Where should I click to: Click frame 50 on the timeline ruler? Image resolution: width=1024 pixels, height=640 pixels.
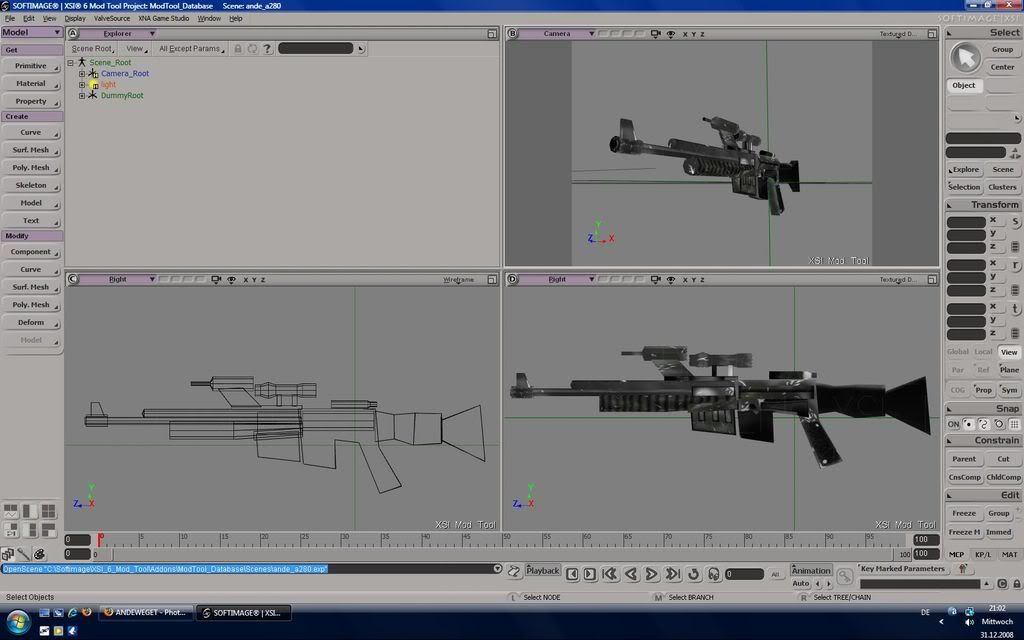pos(507,539)
